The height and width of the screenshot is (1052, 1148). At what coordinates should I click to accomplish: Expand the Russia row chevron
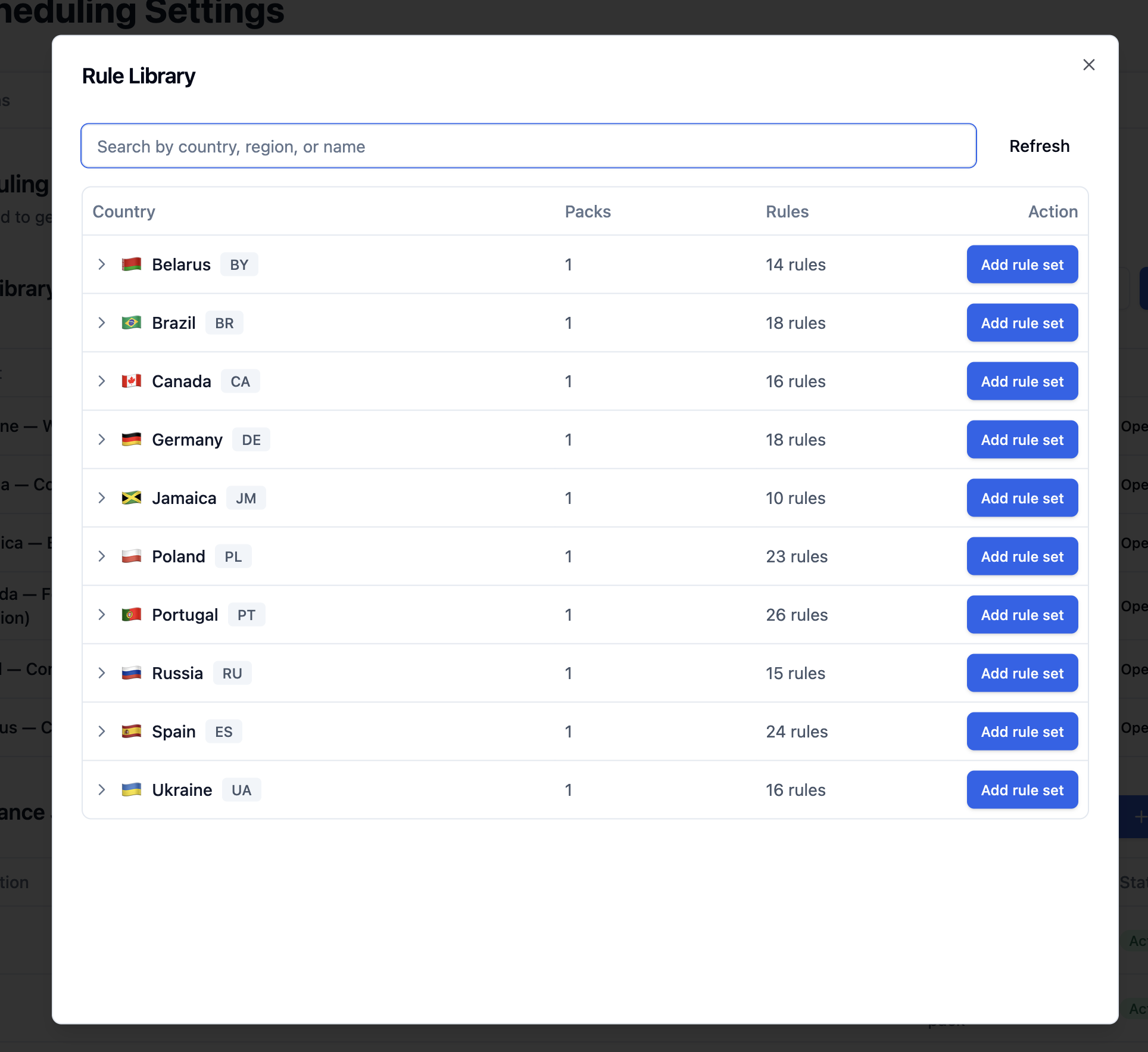102,673
